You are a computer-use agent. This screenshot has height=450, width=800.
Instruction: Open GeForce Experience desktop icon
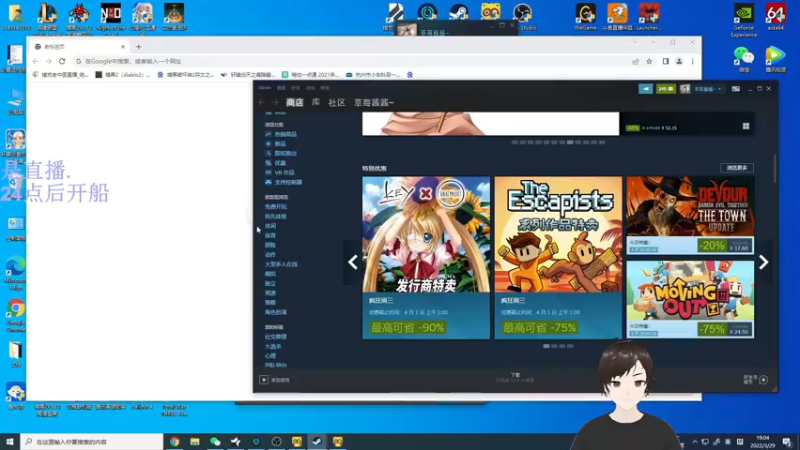point(743,20)
